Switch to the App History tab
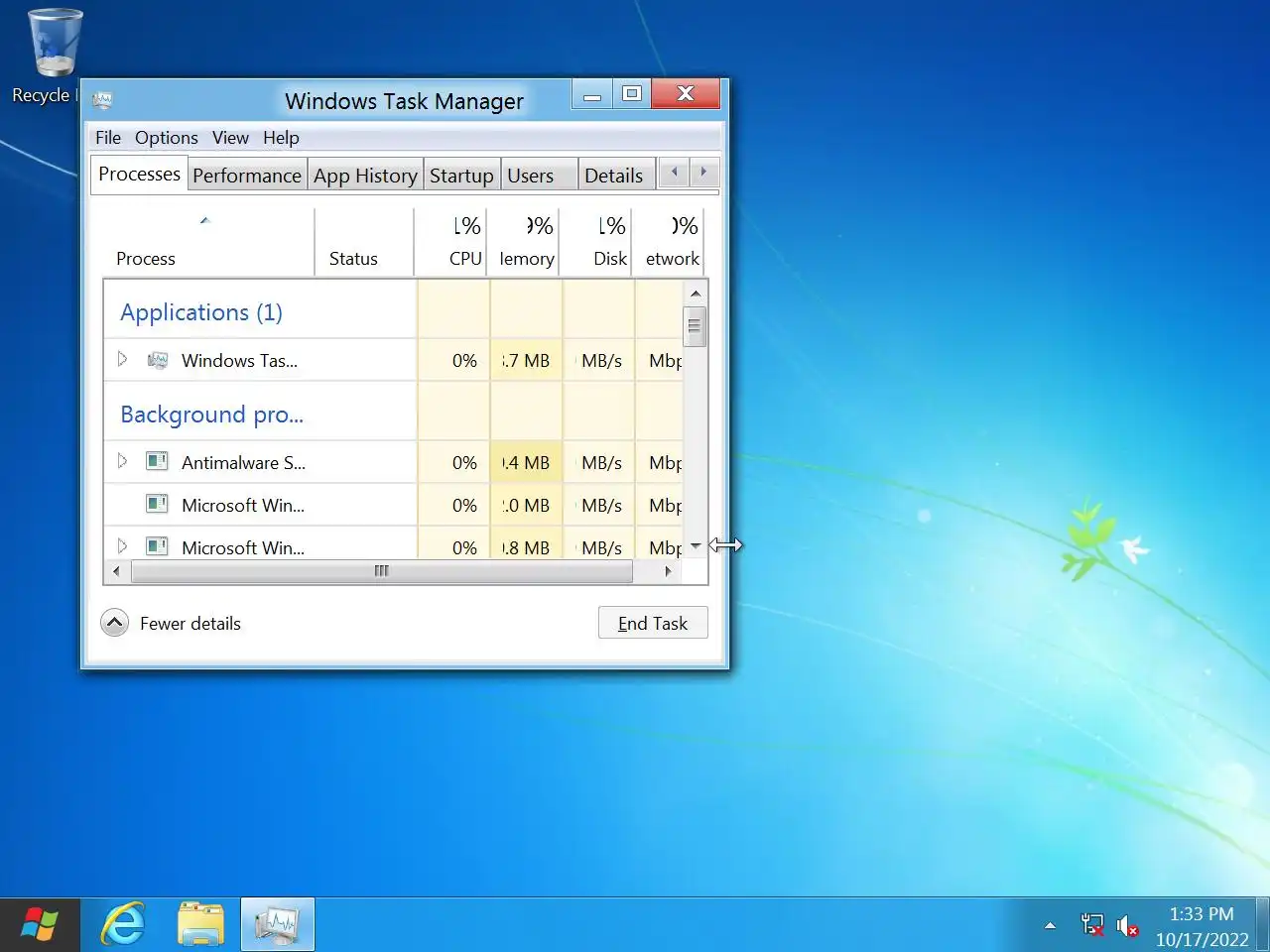Image resolution: width=1270 pixels, height=952 pixels. pos(365,176)
